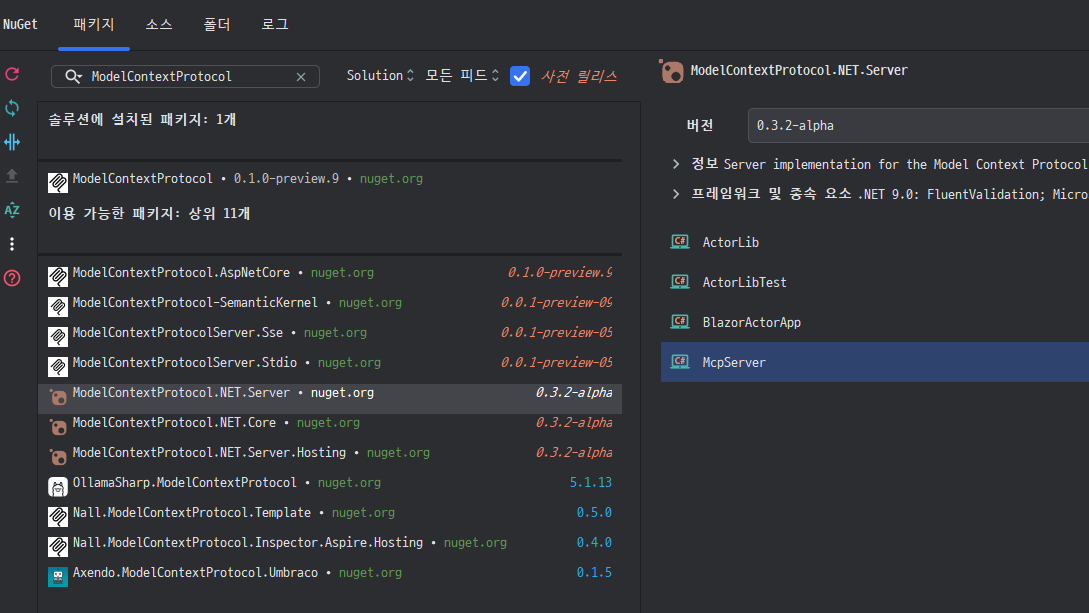Viewport: 1089px width, 613px height.
Task: Open the 버전 version combo box
Action: tap(915, 126)
